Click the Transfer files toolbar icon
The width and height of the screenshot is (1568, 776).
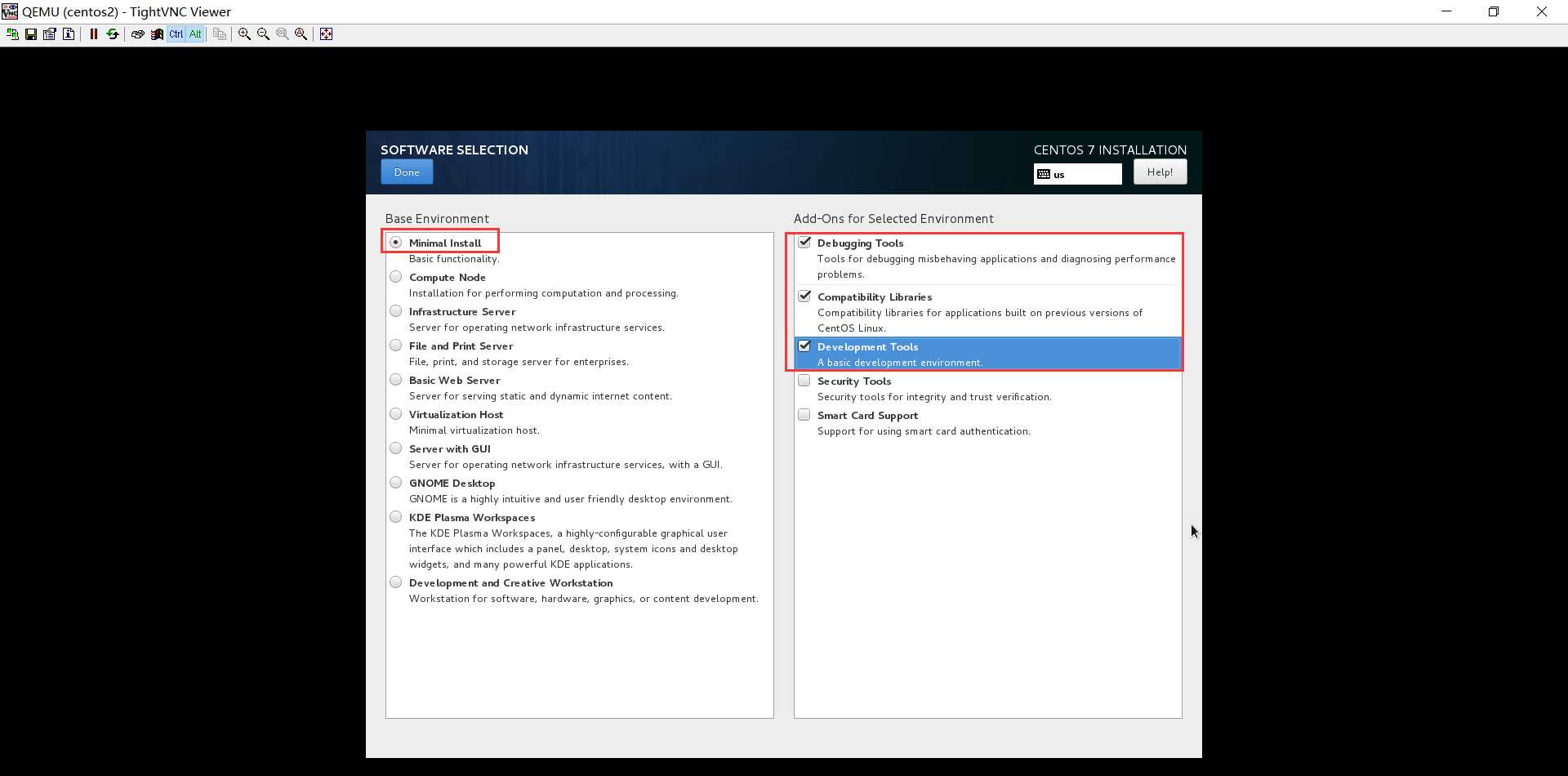pyautogui.click(x=220, y=34)
